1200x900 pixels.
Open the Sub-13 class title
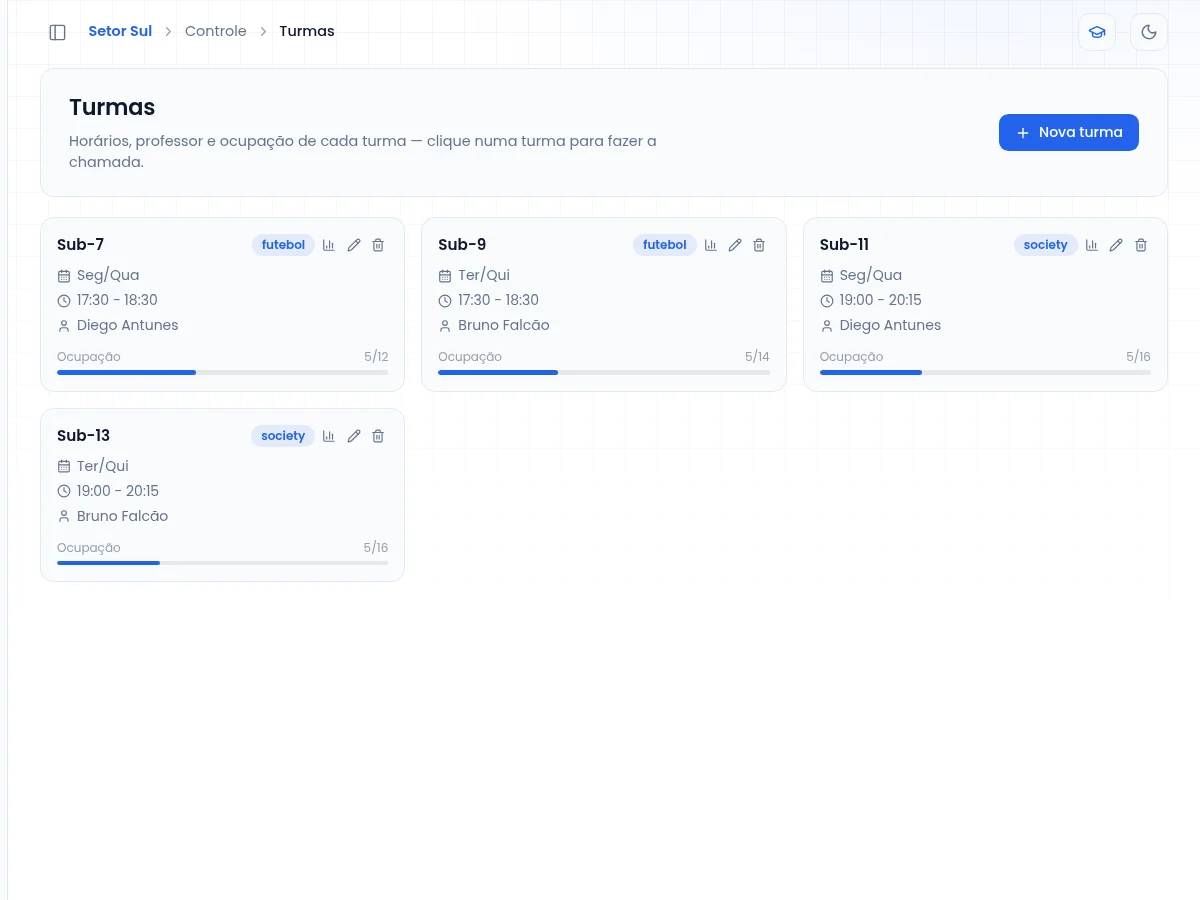84,436
